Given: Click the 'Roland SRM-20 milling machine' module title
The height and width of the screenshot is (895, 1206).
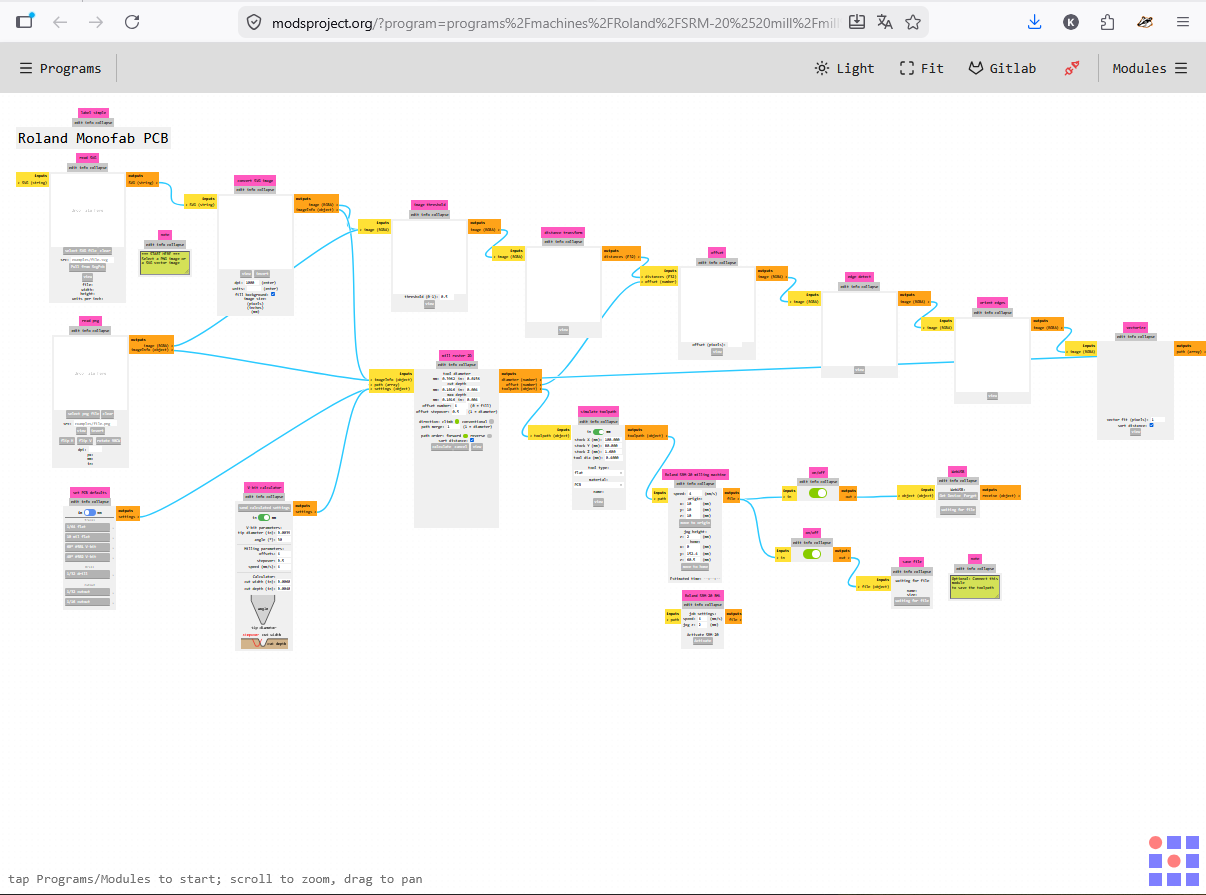Looking at the screenshot, I should pos(695,474).
